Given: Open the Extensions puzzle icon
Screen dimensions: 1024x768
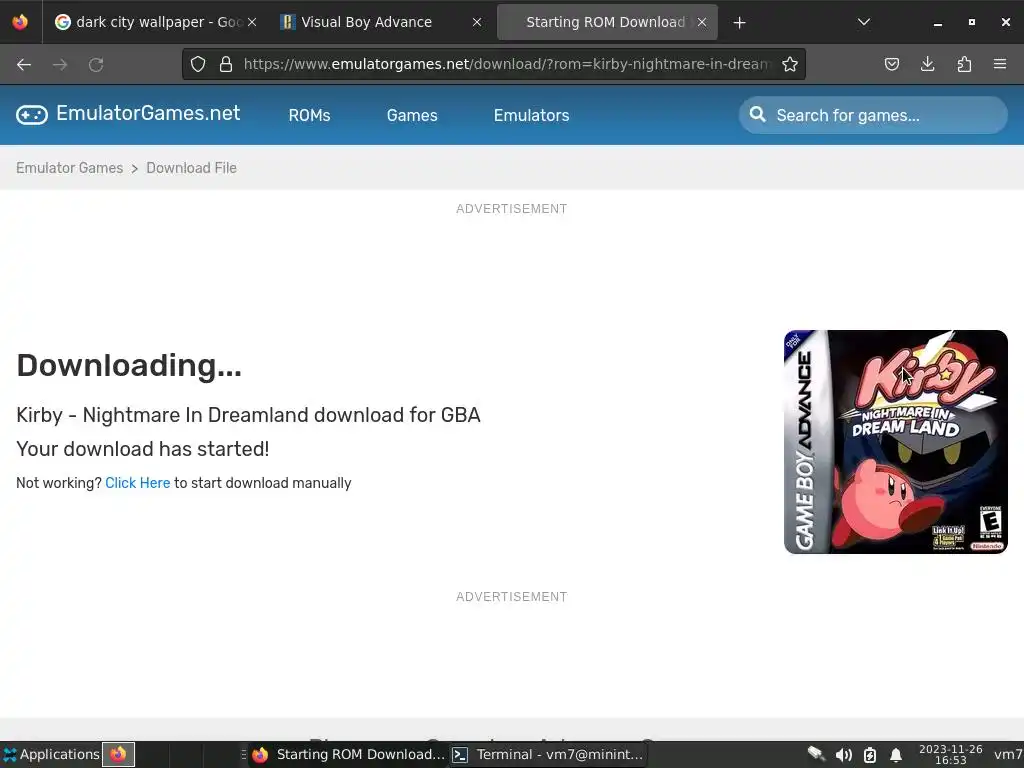Looking at the screenshot, I should (x=964, y=64).
